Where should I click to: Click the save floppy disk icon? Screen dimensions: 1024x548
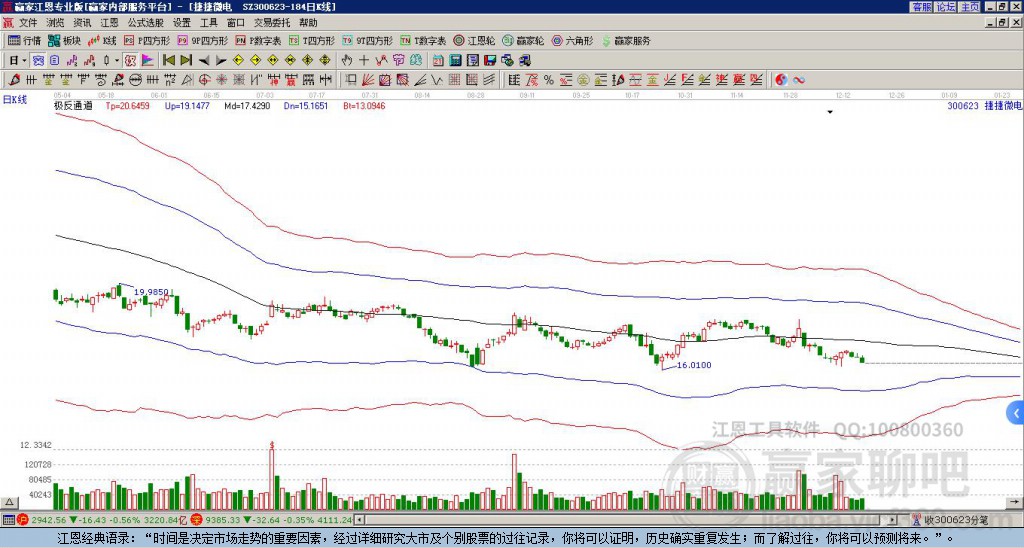[x=490, y=61]
